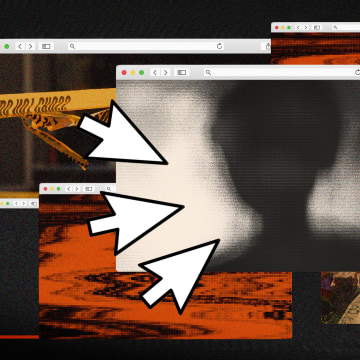360x360 pixels.
Task: Click the yellow button of the large orange static window
Action: pyautogui.click(x=52, y=189)
